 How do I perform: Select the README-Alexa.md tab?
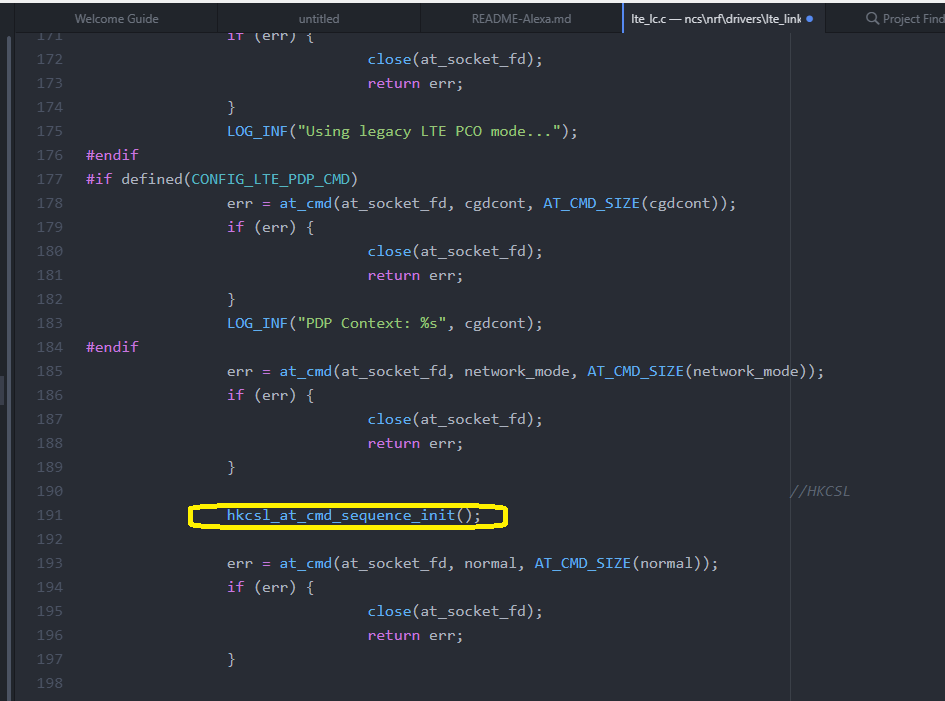click(520, 19)
